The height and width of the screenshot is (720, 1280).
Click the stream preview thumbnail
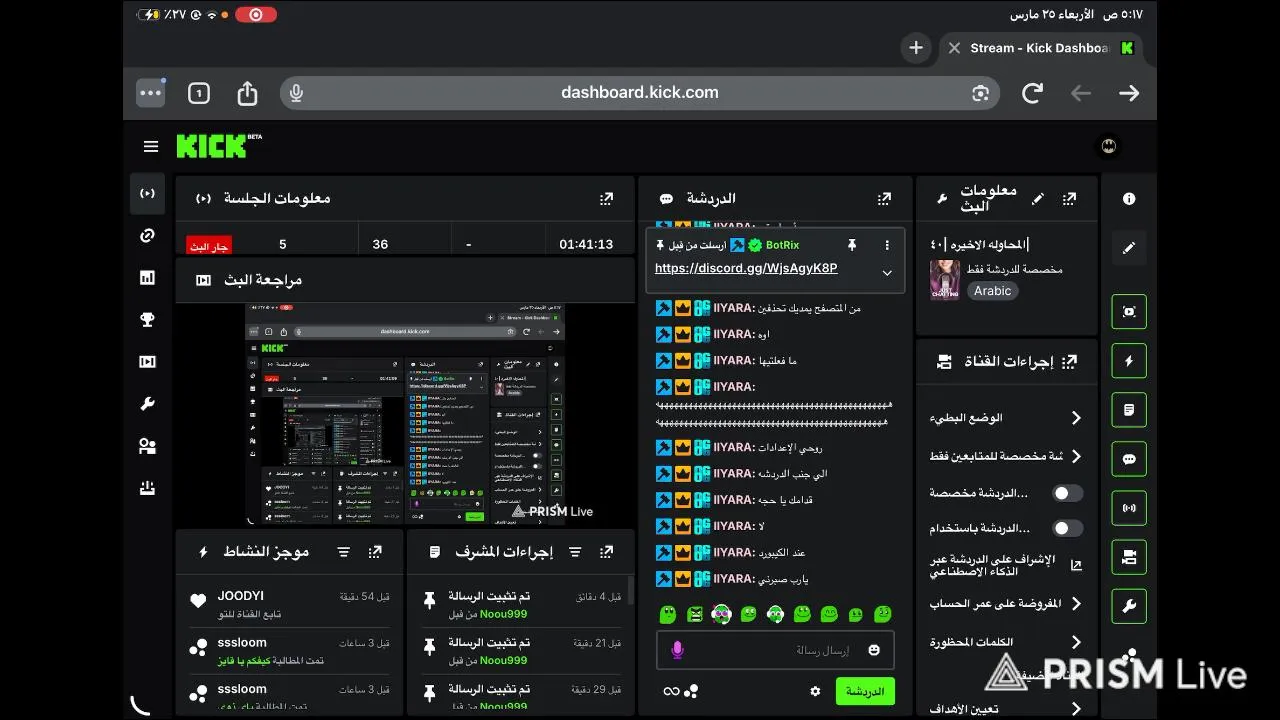coord(404,413)
